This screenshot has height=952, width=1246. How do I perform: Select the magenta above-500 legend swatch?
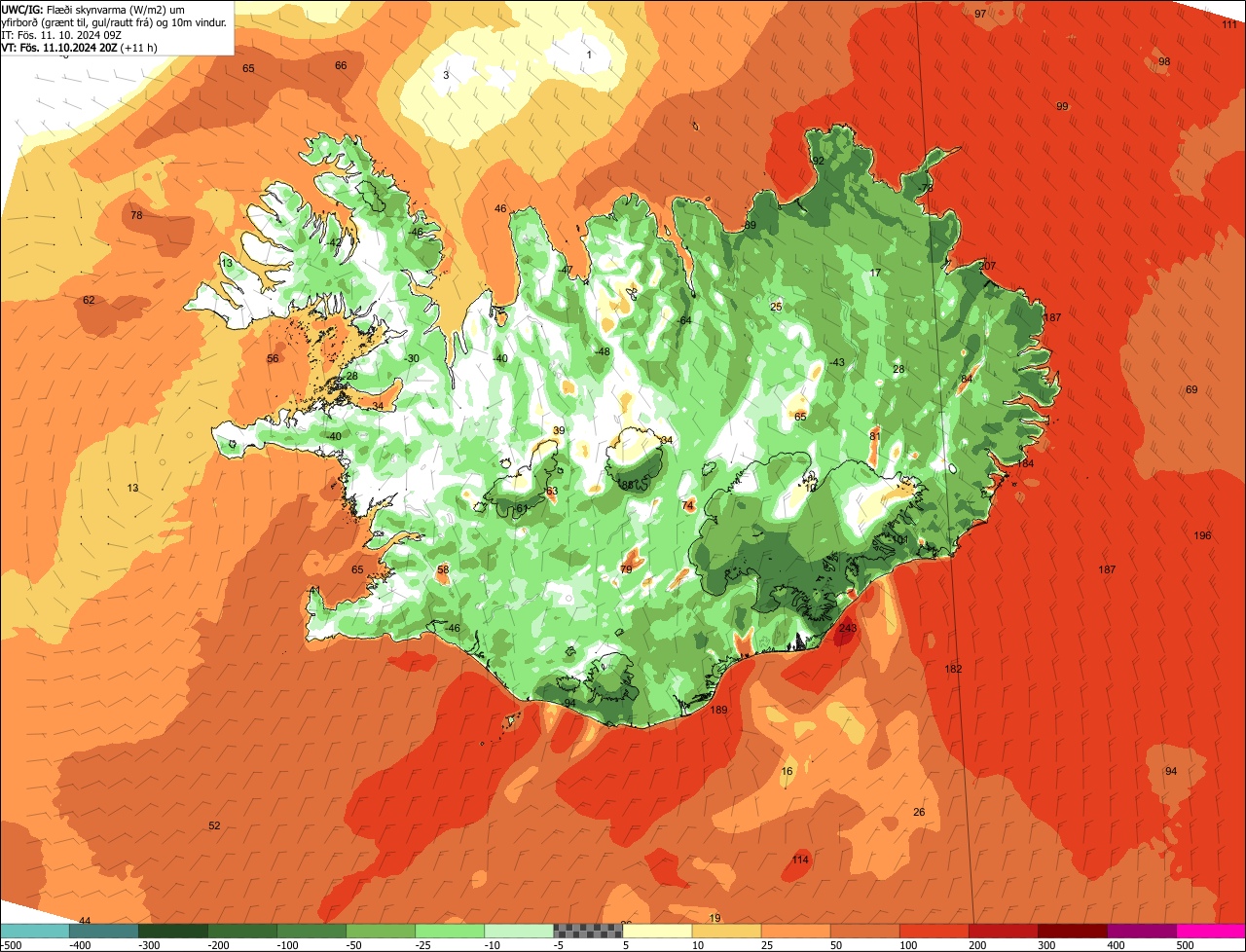tap(1211, 931)
